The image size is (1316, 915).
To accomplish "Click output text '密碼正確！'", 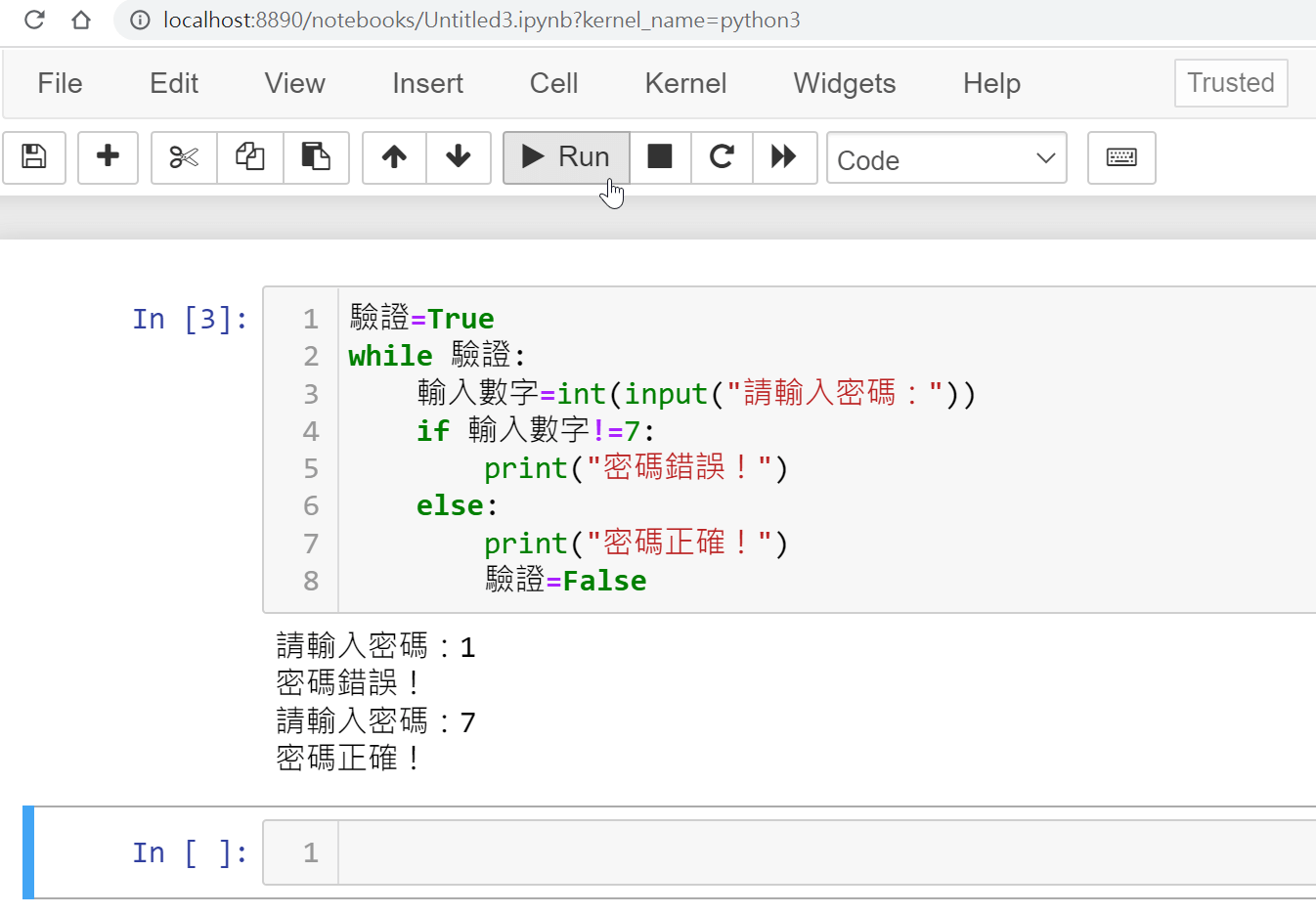I will [350, 759].
